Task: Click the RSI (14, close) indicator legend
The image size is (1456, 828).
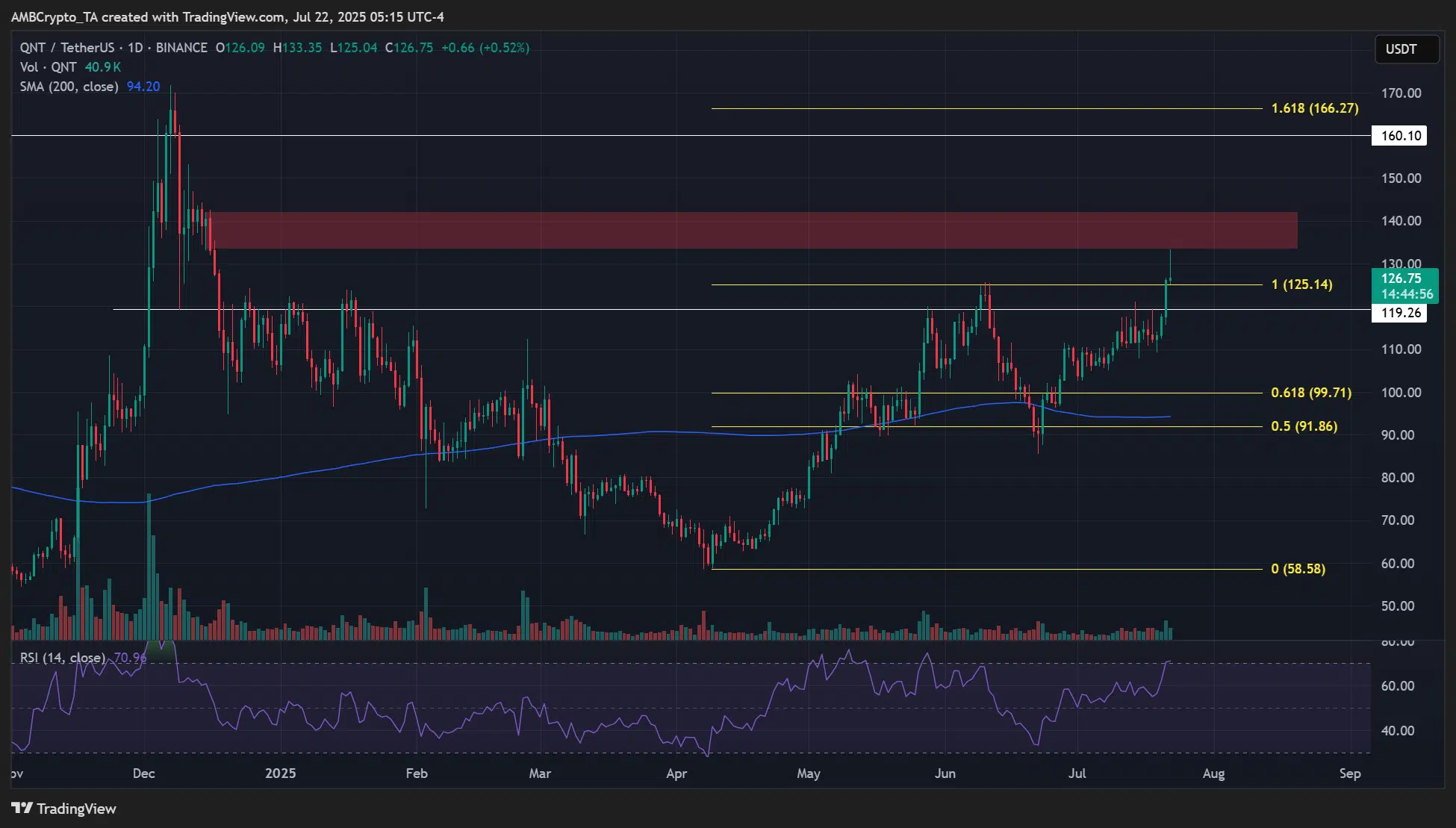Action: tap(63, 658)
